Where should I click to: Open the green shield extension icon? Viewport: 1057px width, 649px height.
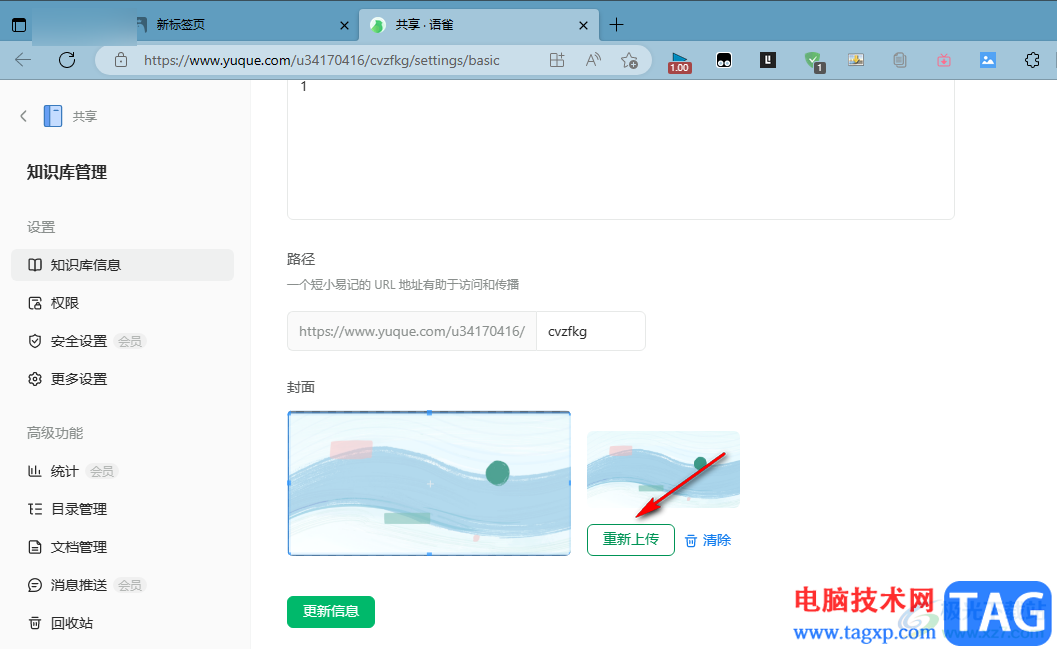coord(814,62)
